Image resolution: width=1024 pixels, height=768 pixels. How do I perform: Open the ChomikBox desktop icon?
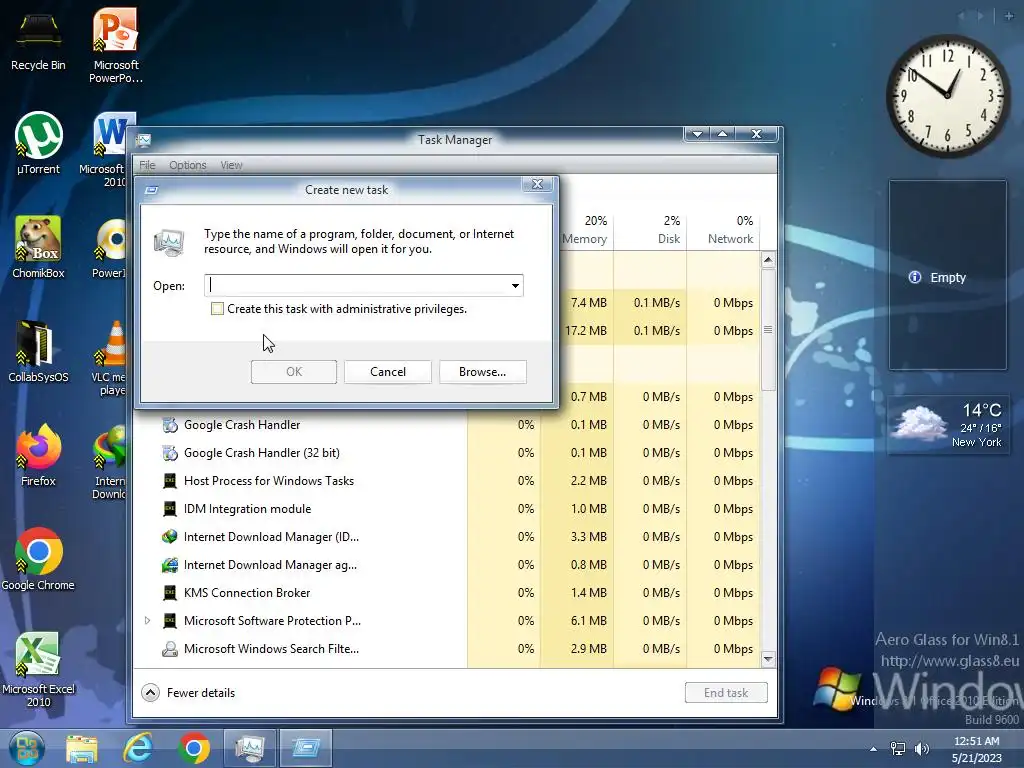(x=38, y=247)
